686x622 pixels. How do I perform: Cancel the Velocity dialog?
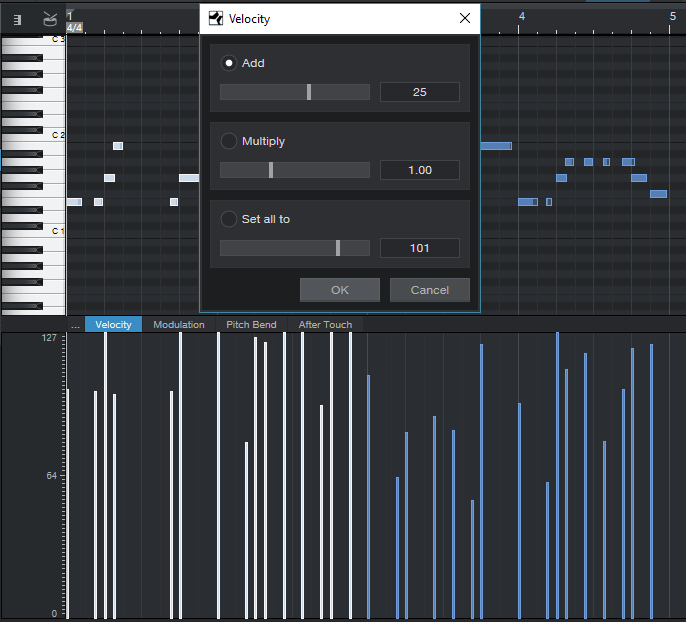(430, 290)
